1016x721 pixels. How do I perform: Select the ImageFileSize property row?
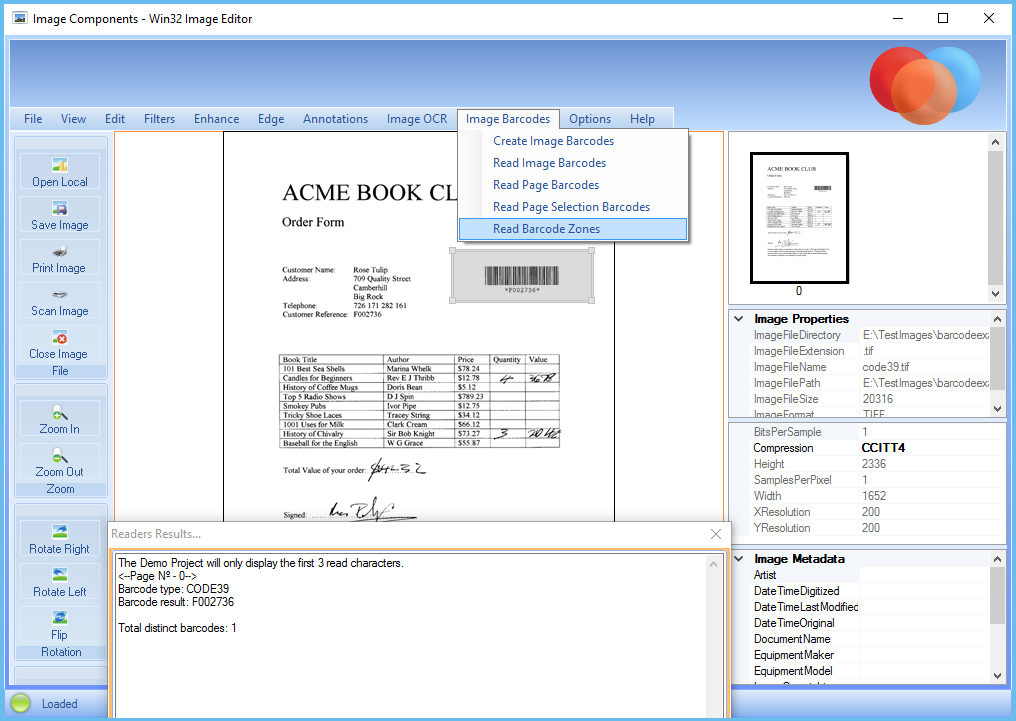pyautogui.click(x=870, y=399)
